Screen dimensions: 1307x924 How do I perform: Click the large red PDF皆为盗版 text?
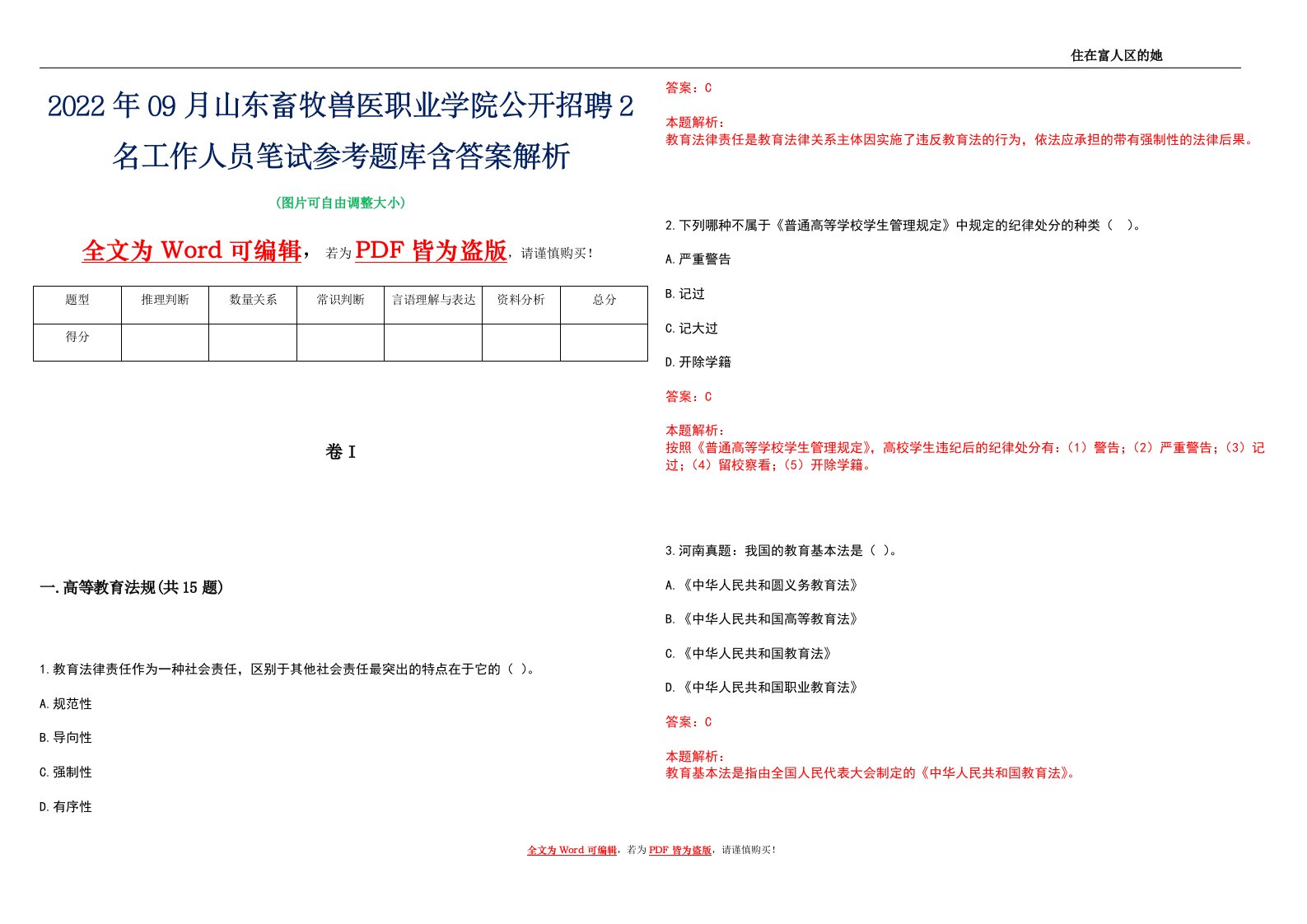pos(431,250)
